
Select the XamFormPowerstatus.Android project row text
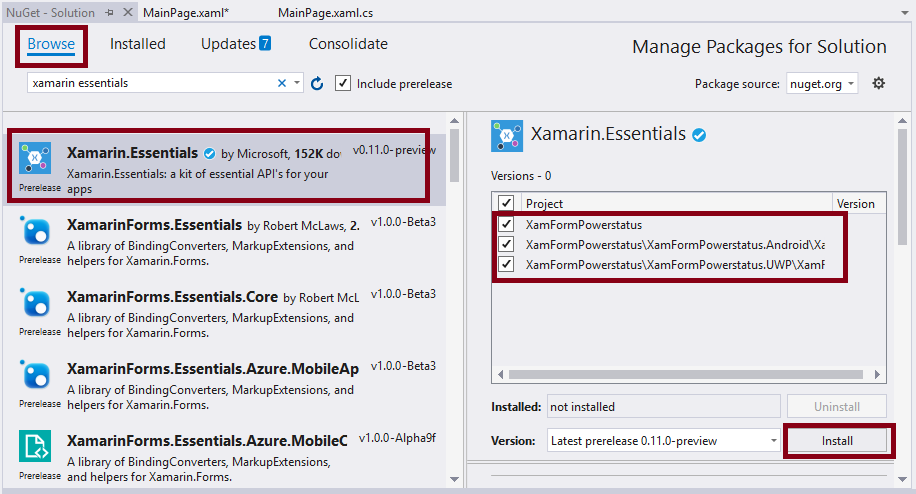675,245
